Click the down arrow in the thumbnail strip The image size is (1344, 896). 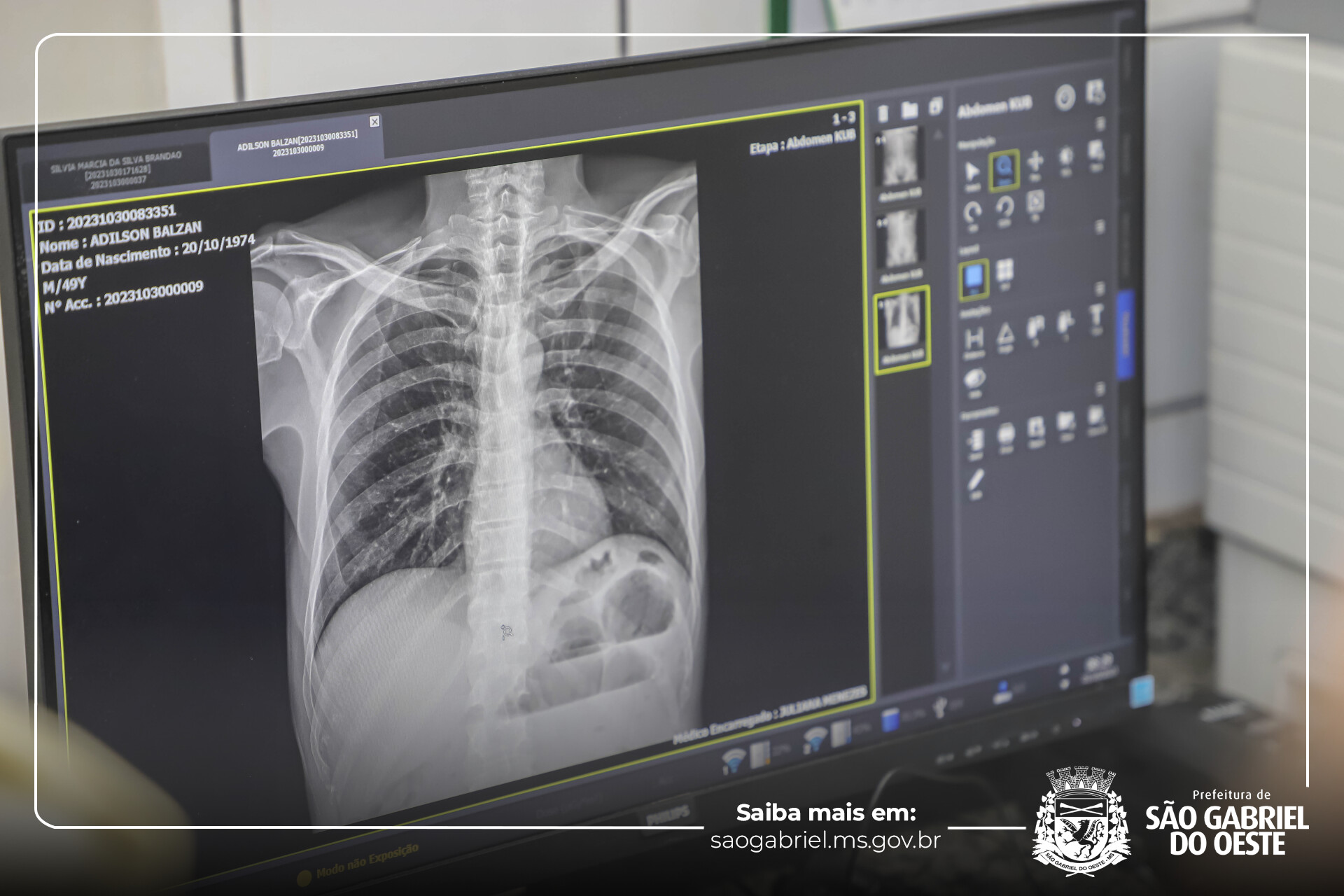click(944, 667)
